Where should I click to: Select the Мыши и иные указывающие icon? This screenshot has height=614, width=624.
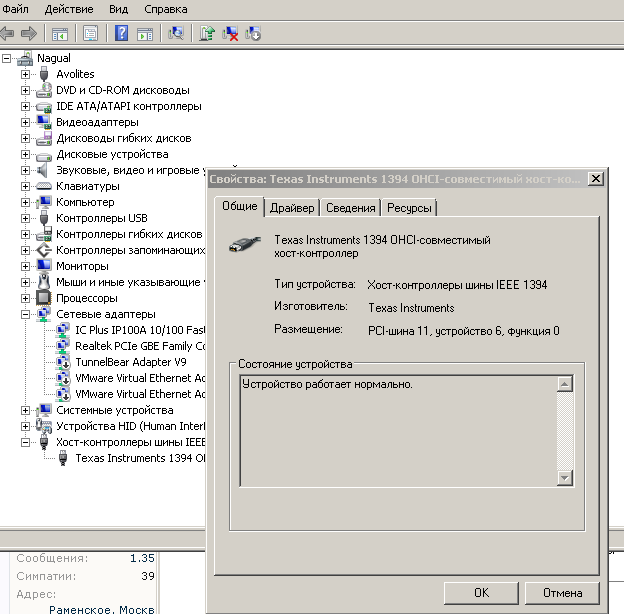click(44, 282)
